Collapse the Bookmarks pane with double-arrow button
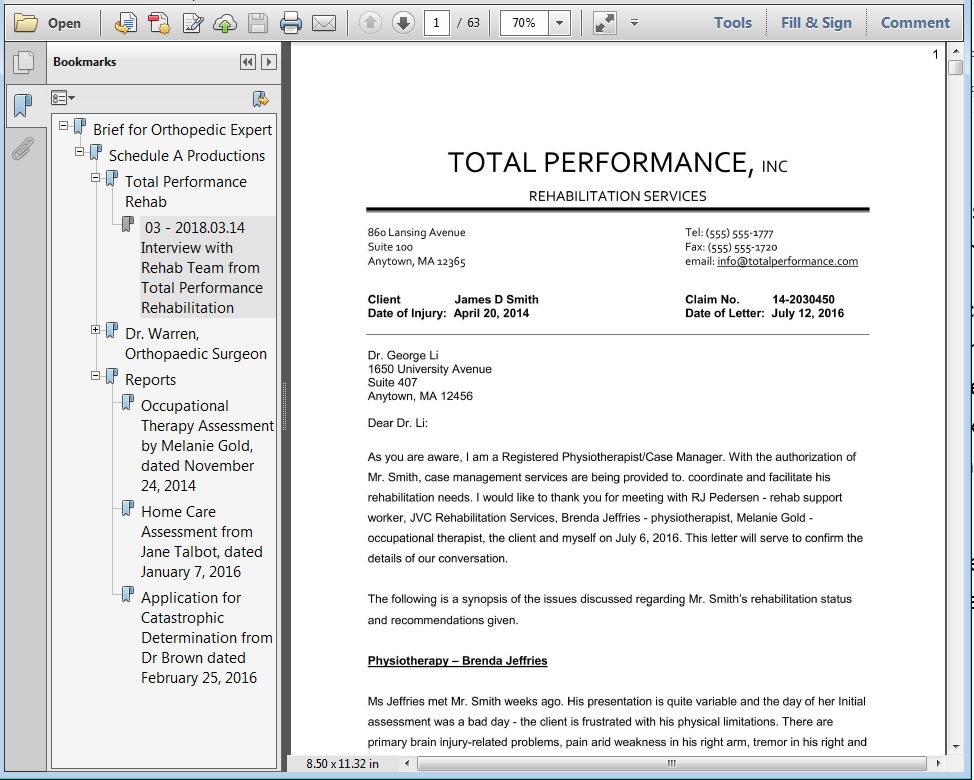The height and width of the screenshot is (780, 974). point(247,62)
